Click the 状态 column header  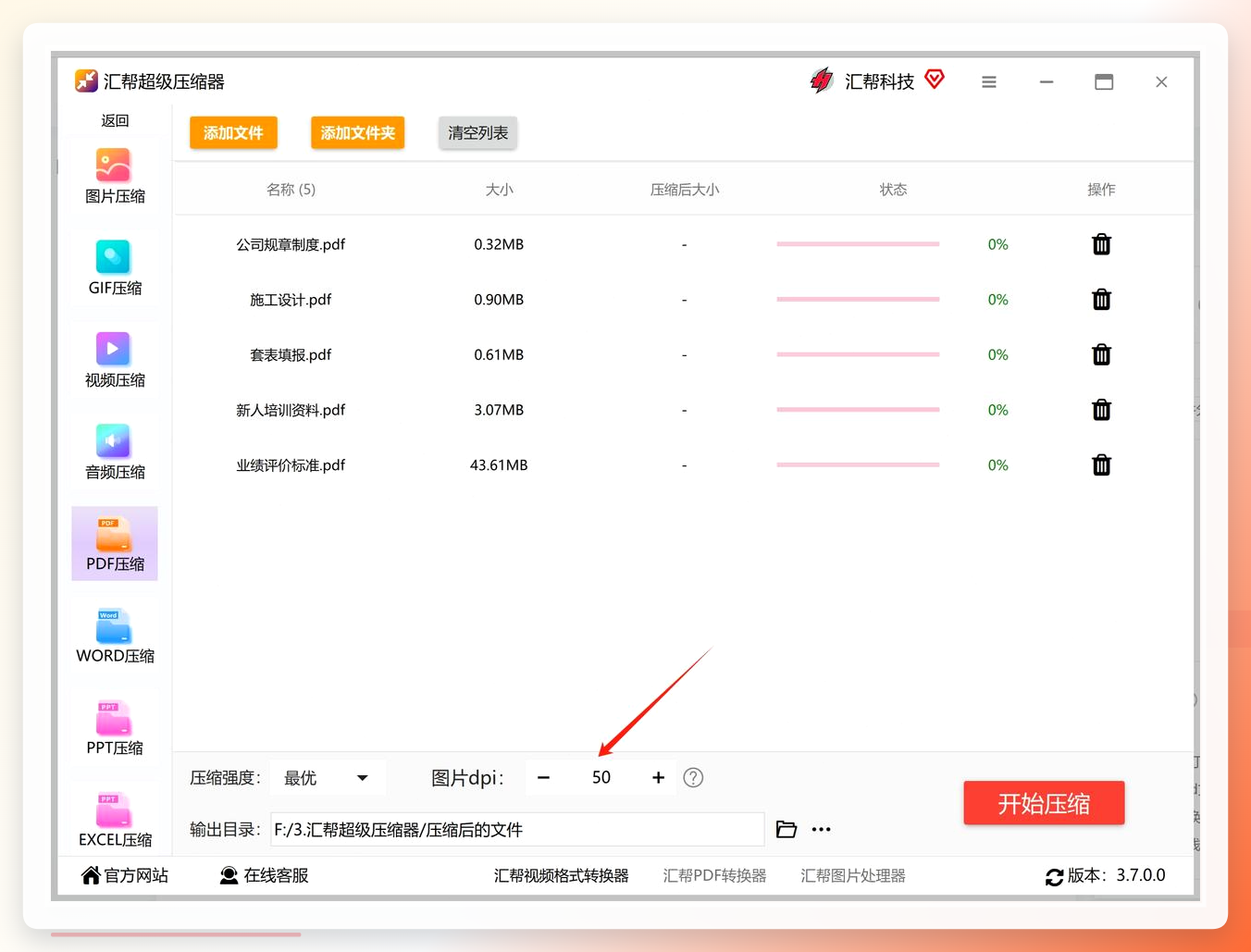click(893, 190)
